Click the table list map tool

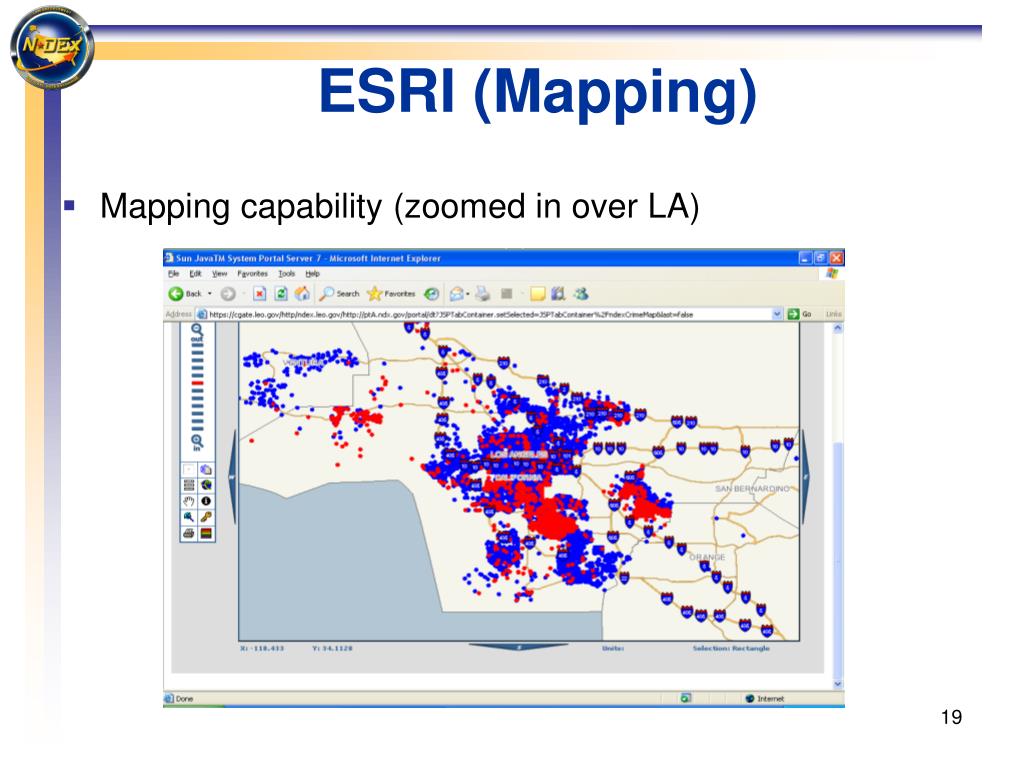(189, 485)
